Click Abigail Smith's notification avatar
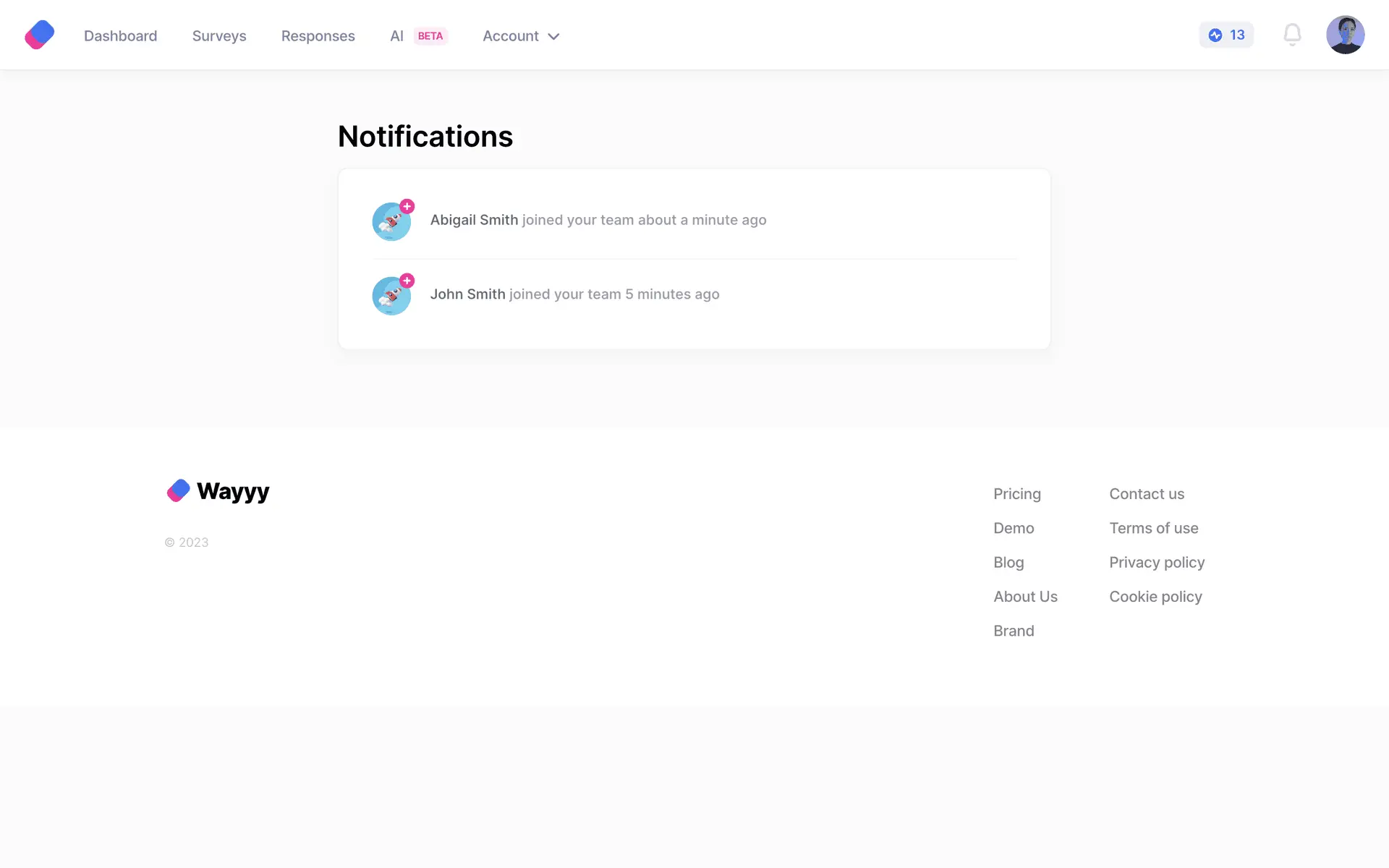 pyautogui.click(x=391, y=221)
